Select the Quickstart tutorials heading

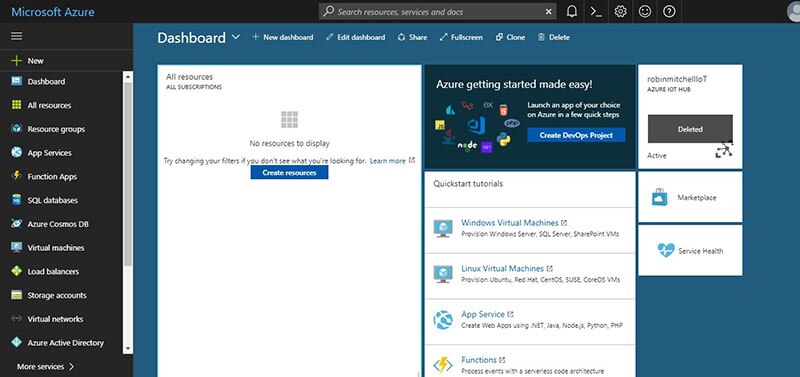coord(468,184)
